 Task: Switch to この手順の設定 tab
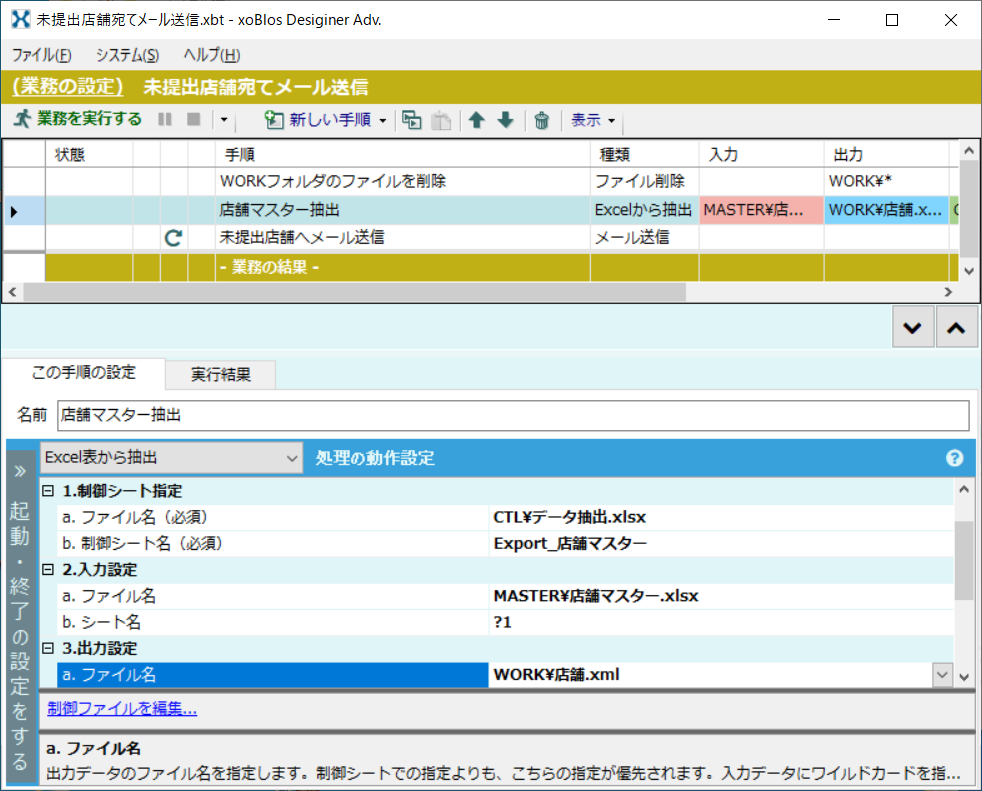tap(83, 373)
